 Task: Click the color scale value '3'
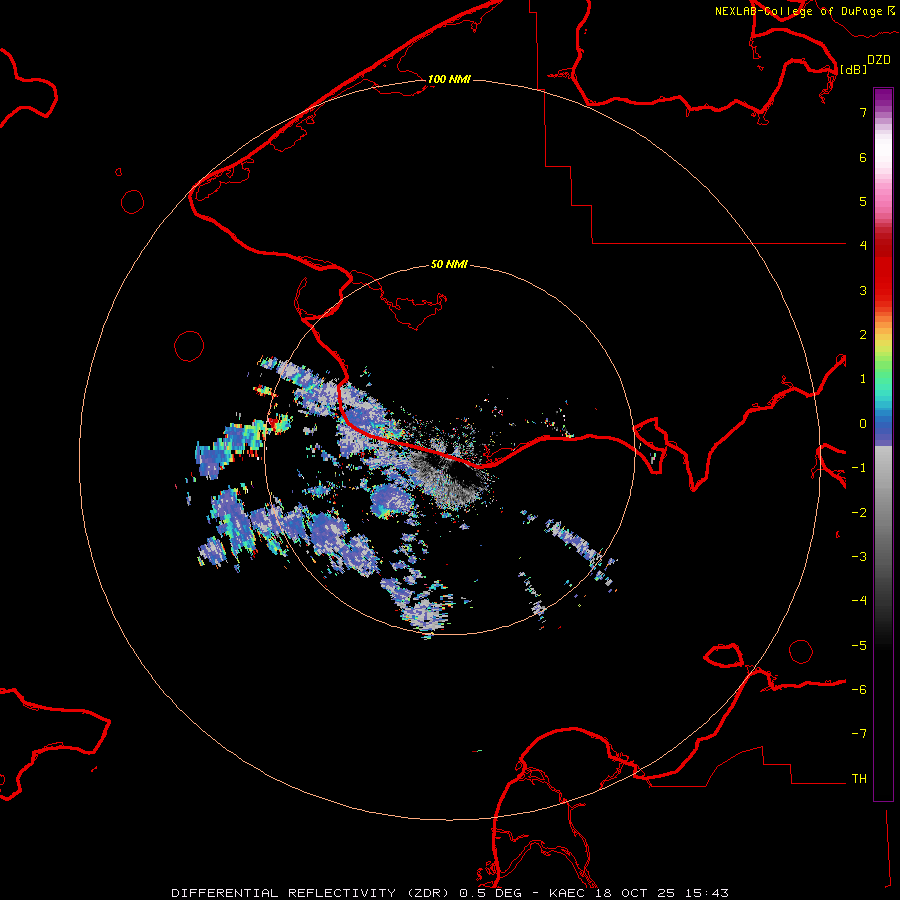click(863, 290)
